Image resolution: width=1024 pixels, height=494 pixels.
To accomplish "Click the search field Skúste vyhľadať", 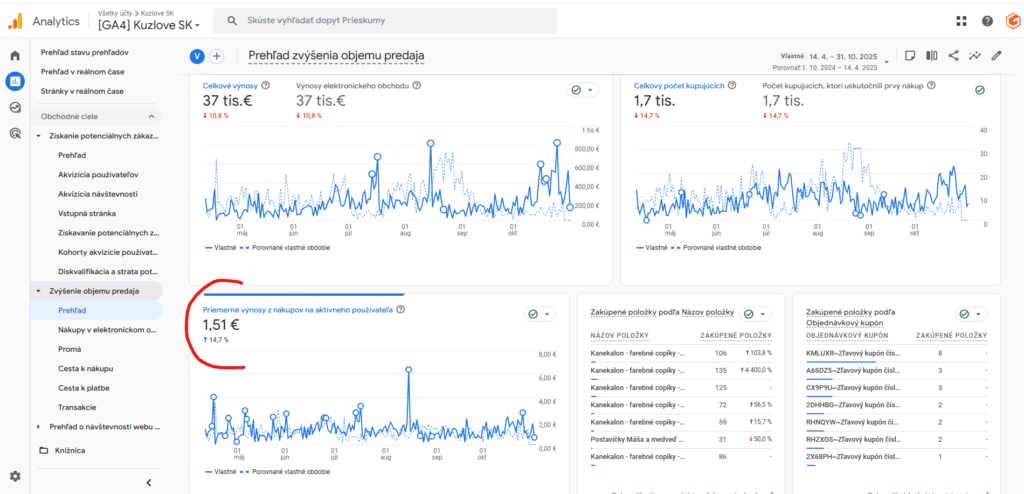I will (x=385, y=21).
